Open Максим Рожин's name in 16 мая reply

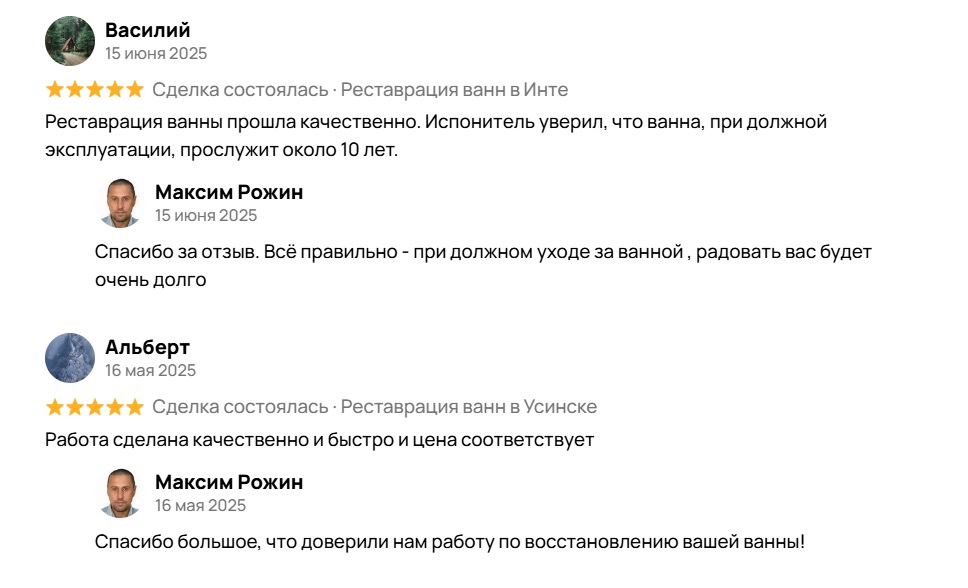228,482
